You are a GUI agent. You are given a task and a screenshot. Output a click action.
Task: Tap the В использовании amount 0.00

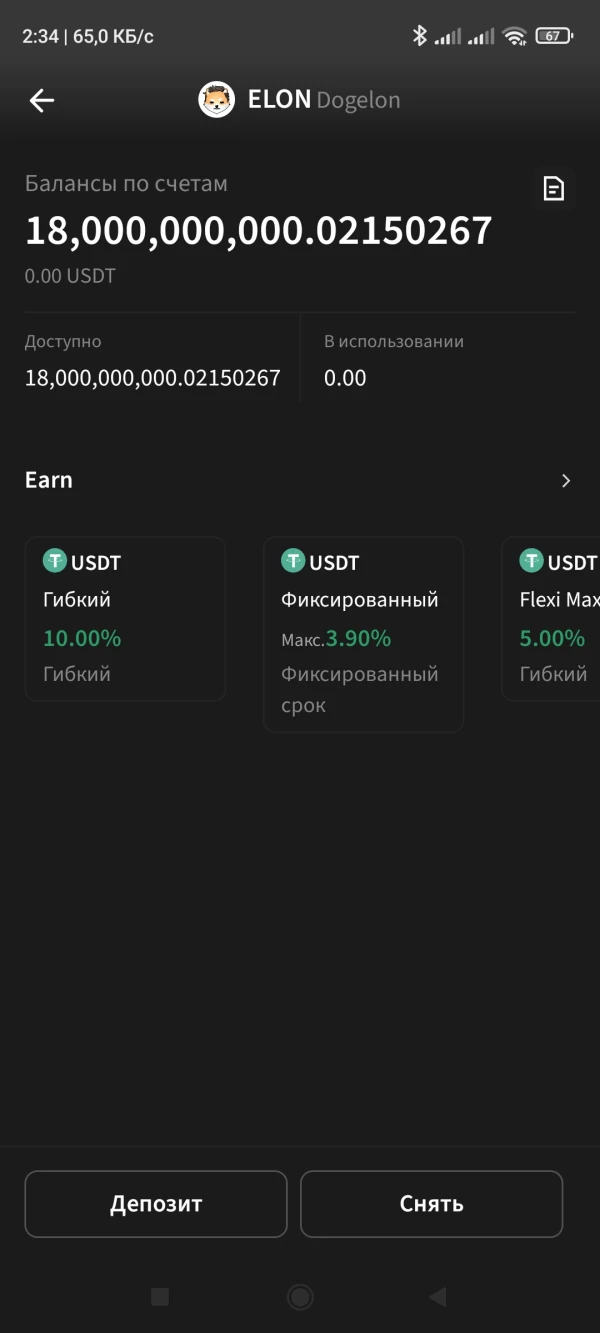[x=345, y=378]
